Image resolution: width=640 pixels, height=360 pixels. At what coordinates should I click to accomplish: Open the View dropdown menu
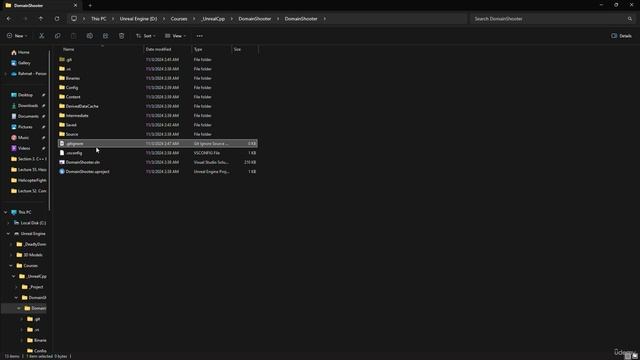pyautogui.click(x=175, y=36)
